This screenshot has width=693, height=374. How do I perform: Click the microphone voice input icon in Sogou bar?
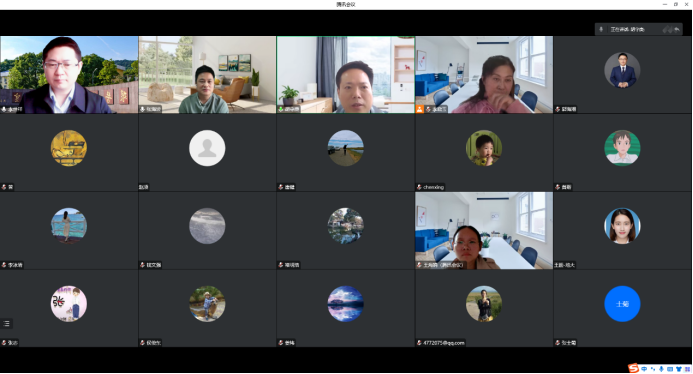(x=661, y=369)
